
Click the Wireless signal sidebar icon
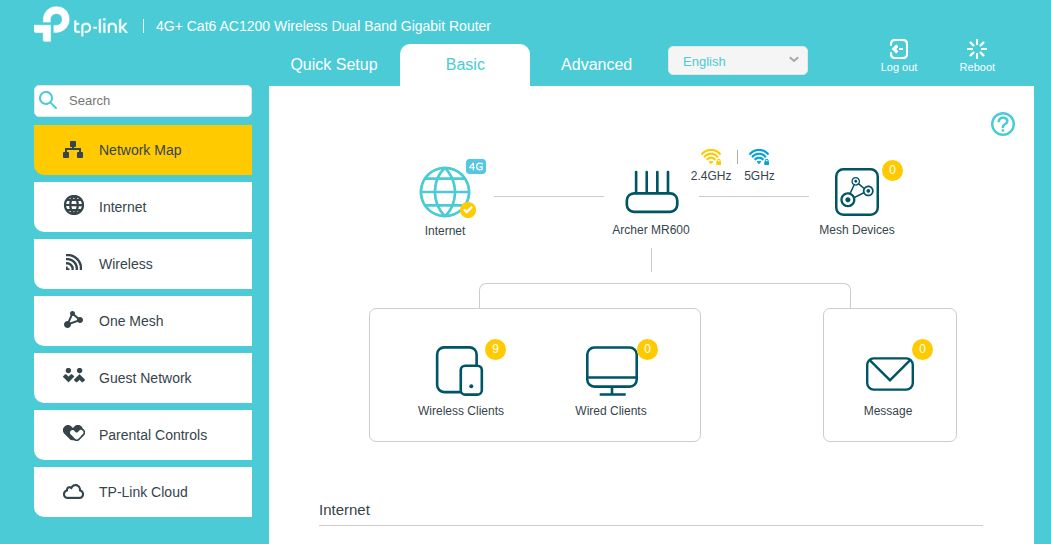pos(74,263)
